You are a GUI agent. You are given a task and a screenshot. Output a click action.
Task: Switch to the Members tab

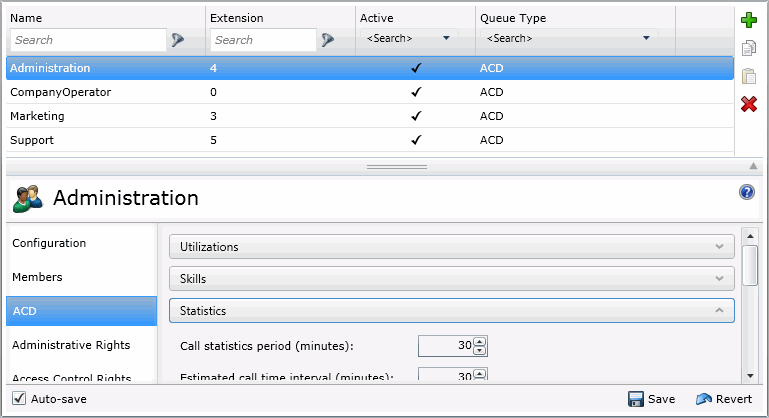37,277
